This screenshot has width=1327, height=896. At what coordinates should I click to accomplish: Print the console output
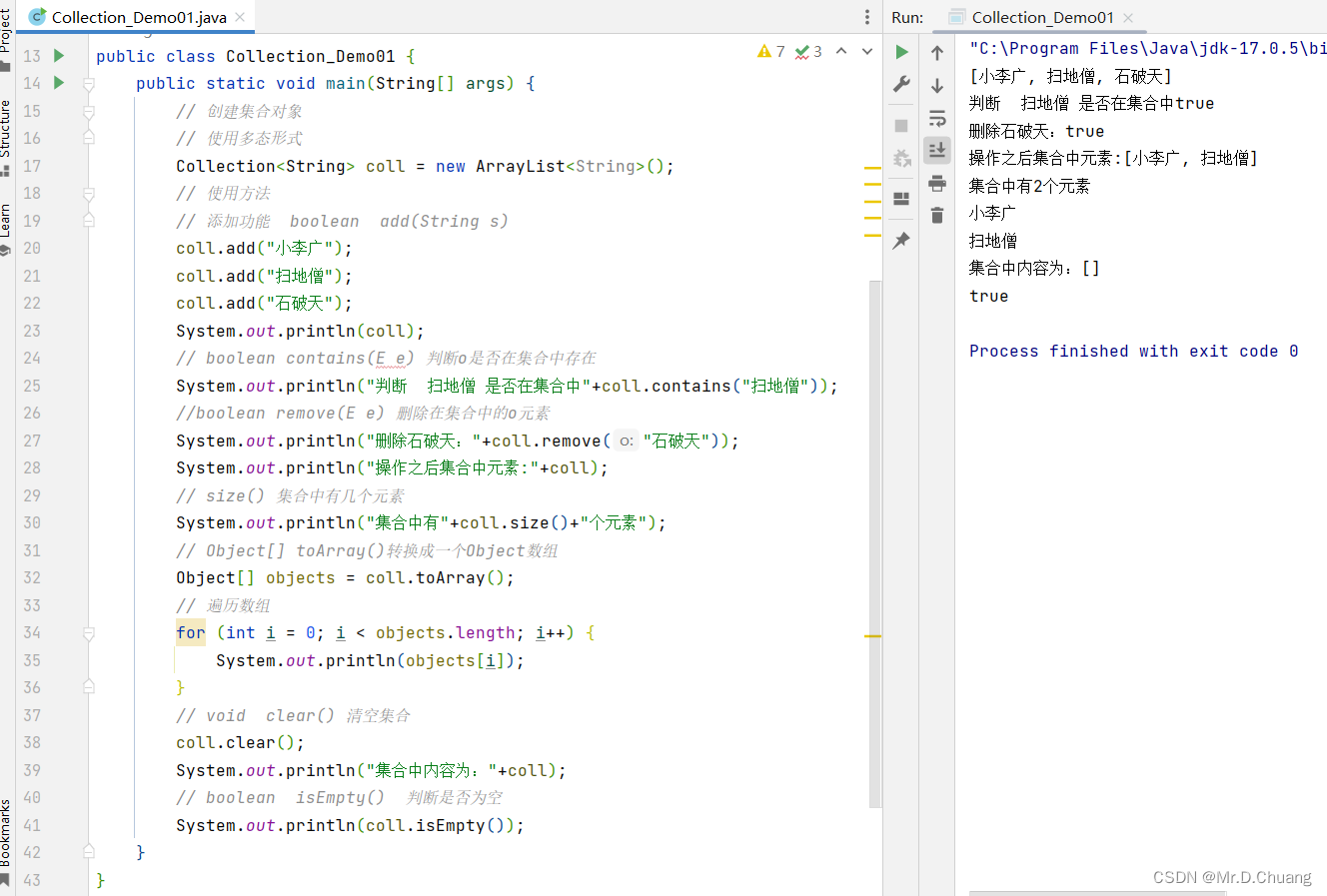pos(937,183)
